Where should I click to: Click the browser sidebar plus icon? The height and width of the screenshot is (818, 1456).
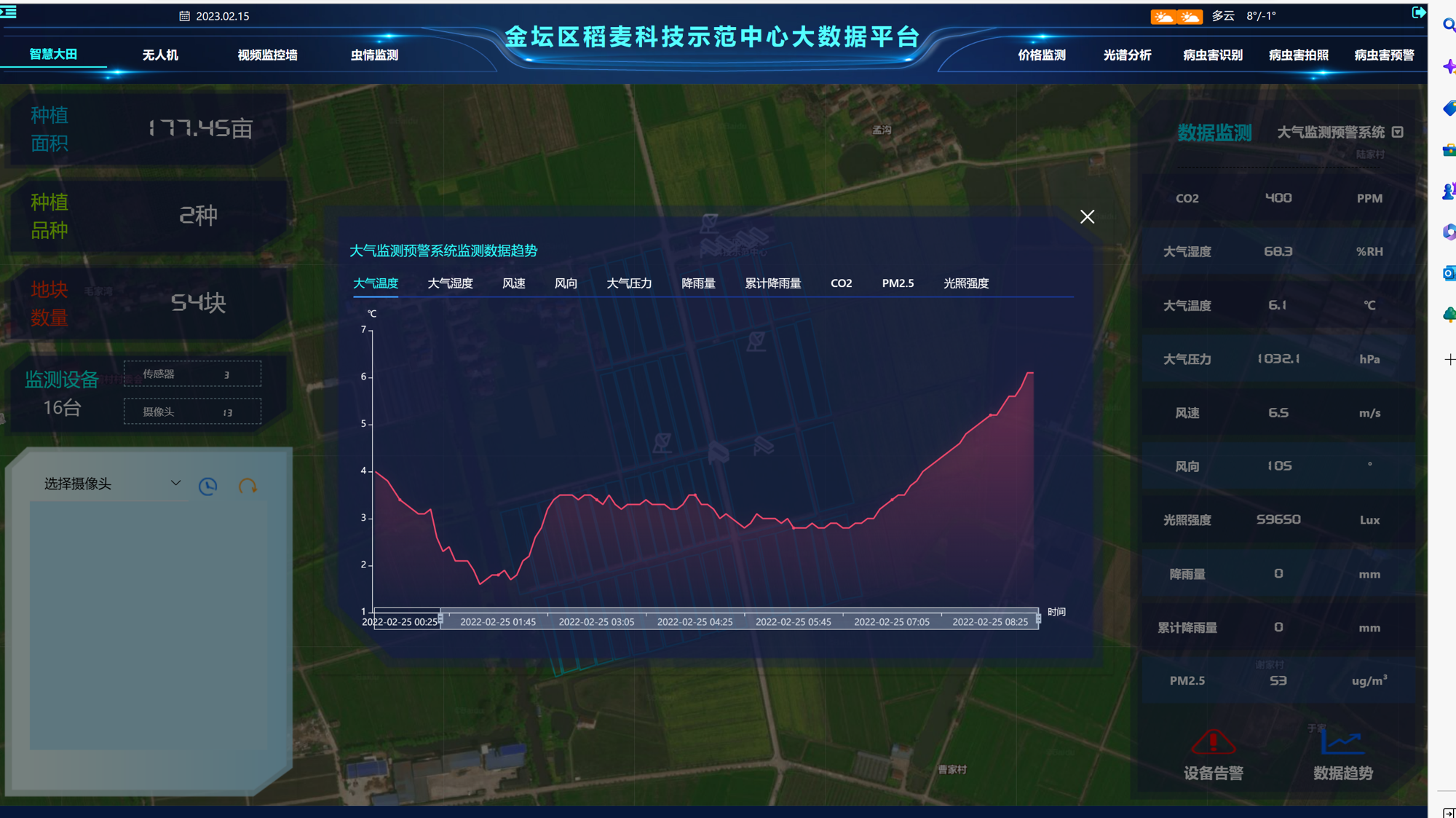click(1449, 360)
